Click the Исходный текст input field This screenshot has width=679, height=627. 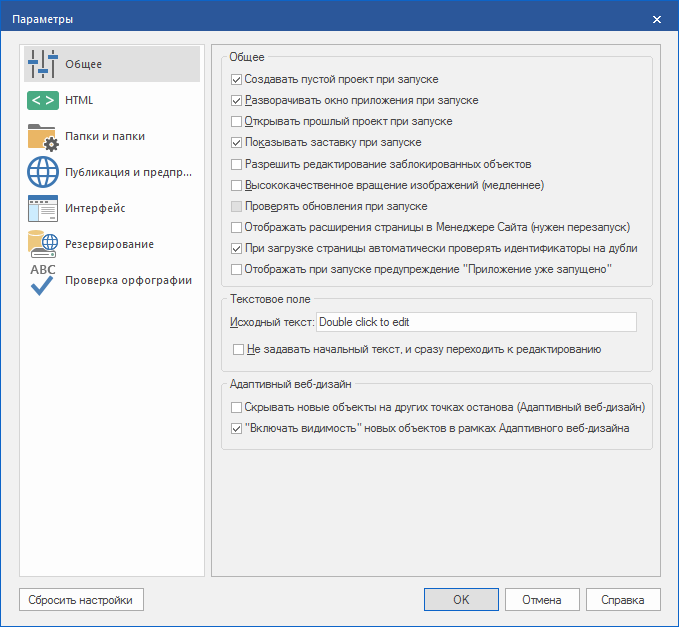(476, 322)
